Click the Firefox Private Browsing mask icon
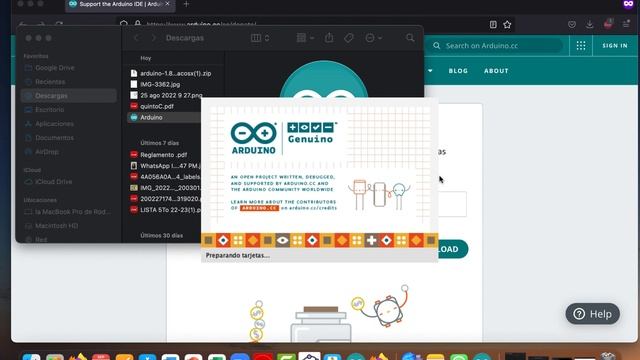 pos(628,4)
